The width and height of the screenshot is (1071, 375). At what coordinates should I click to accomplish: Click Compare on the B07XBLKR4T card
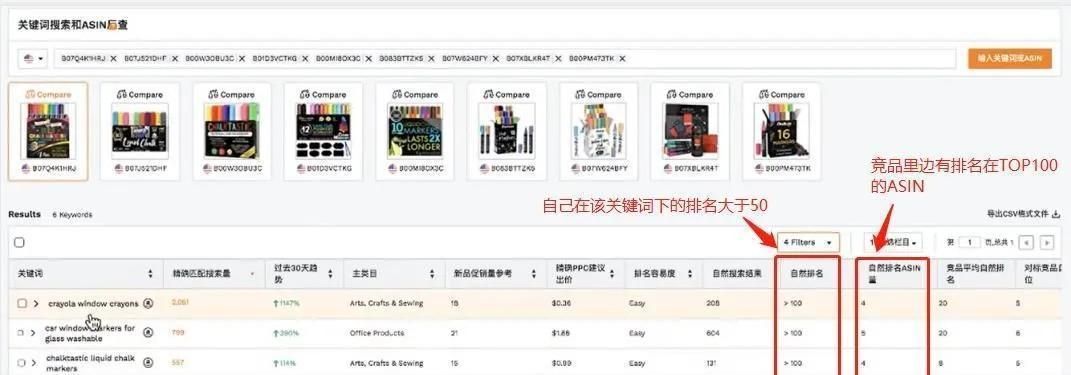[690, 94]
